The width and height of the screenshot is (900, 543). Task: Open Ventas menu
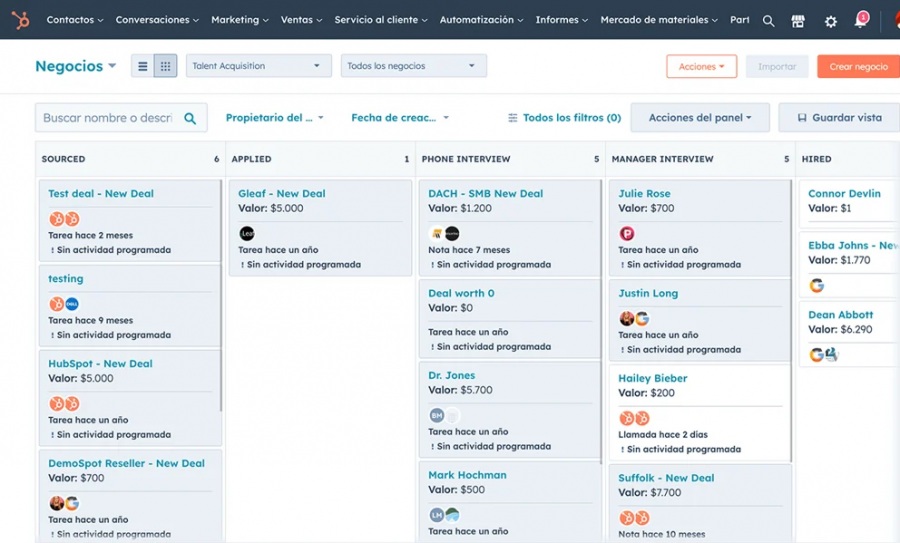[301, 20]
